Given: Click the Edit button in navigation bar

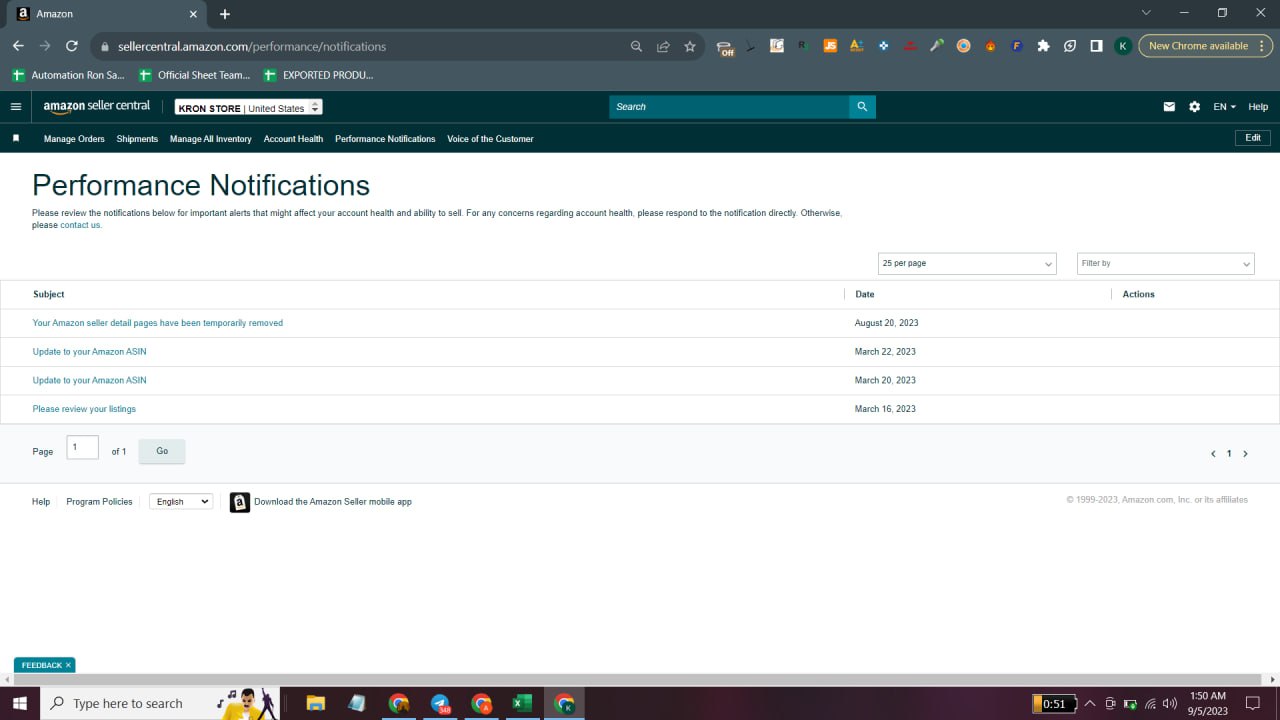Looking at the screenshot, I should point(1253,138).
